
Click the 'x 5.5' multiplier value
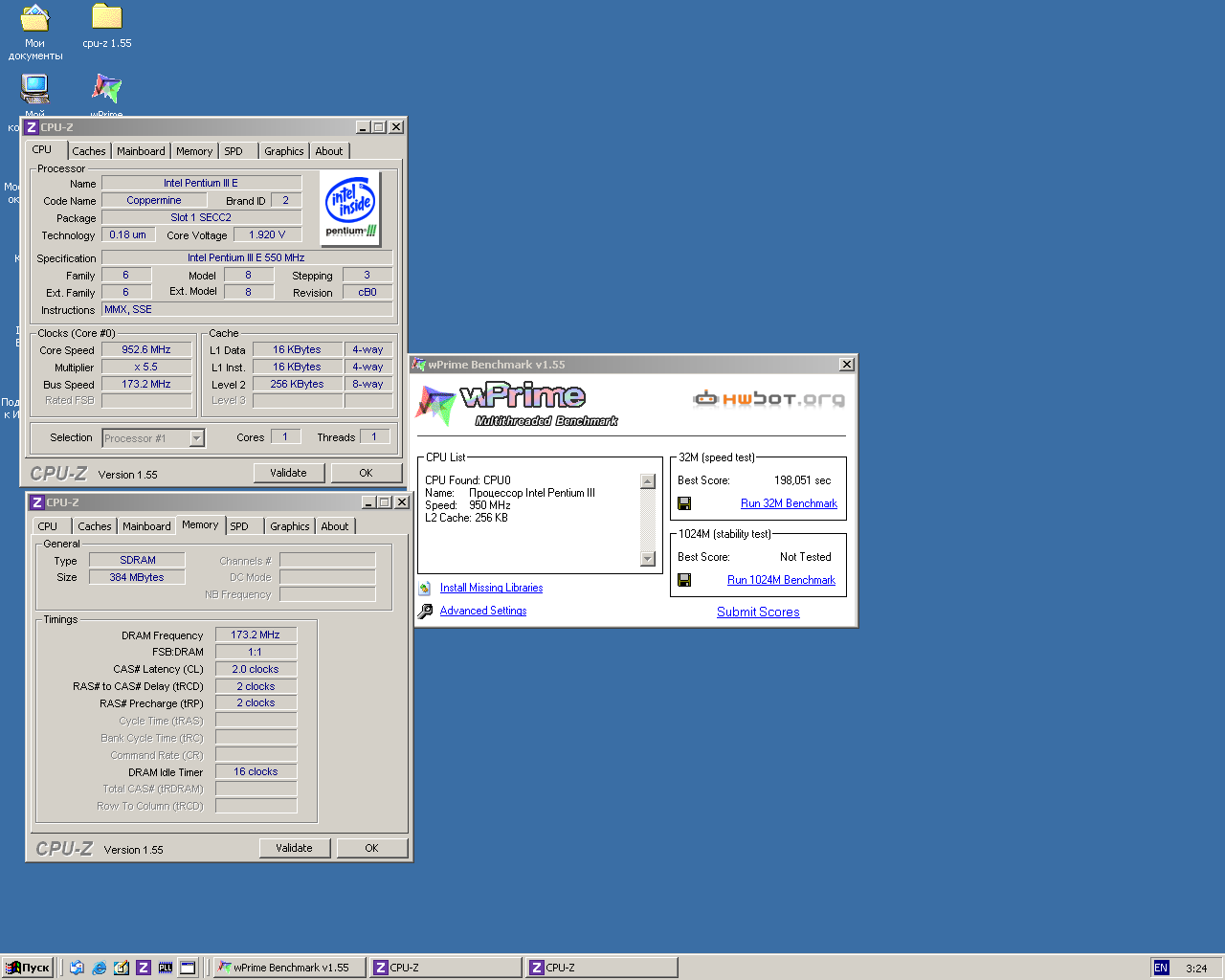click(x=146, y=367)
